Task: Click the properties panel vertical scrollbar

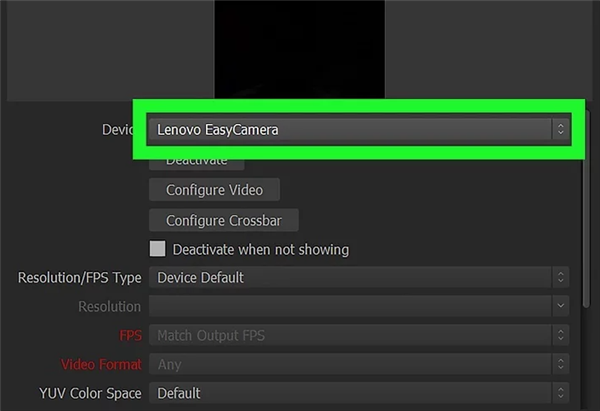Action: (586, 233)
